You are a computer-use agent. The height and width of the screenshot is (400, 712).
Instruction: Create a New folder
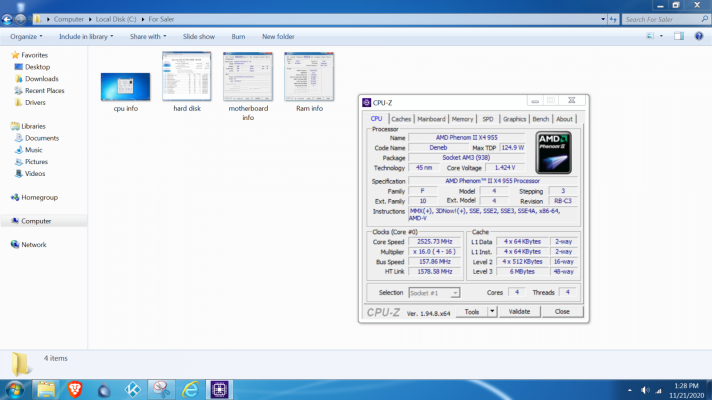pos(278,36)
